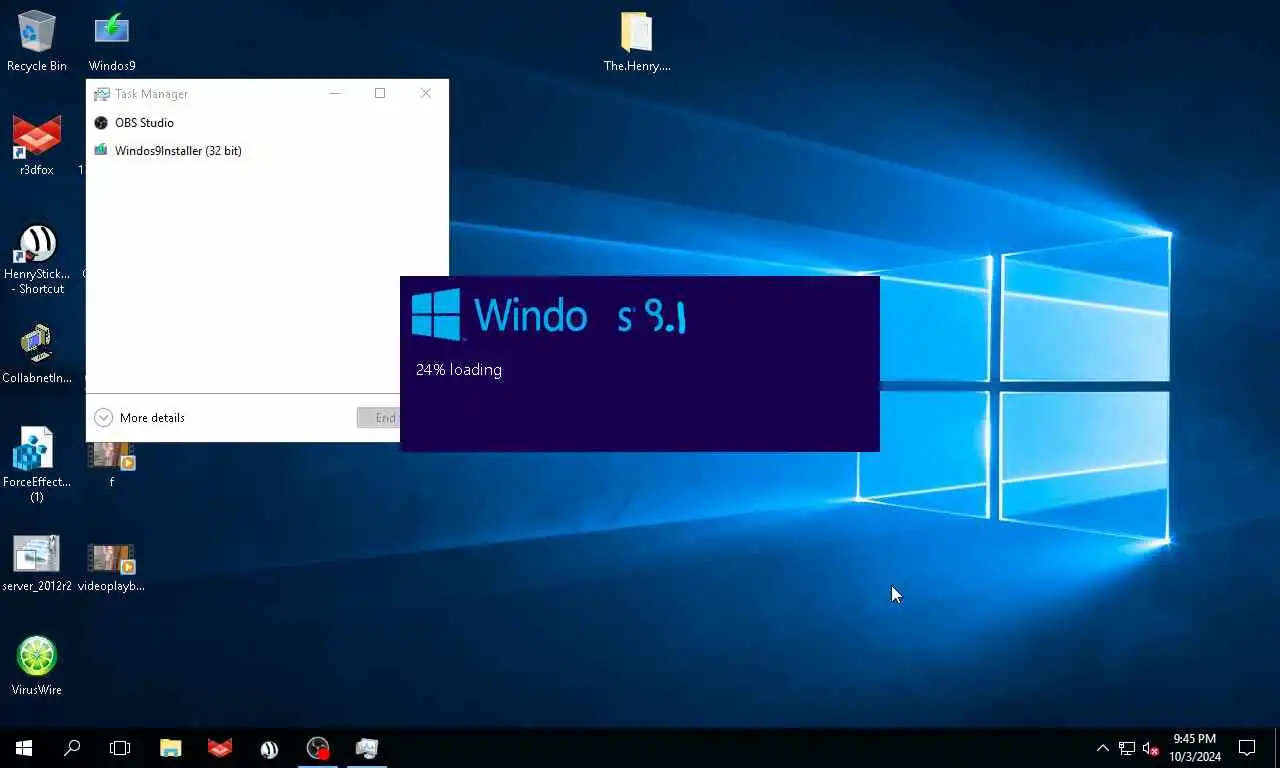Open the HenryStick Shortcut icon
Screen dimensions: 1280x768
coord(37,258)
